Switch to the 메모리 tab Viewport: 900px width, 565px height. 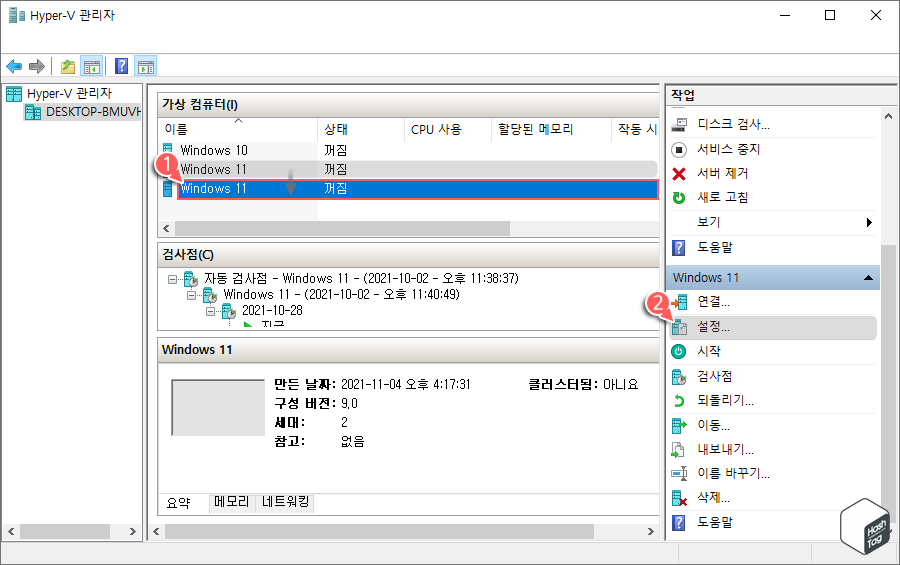pos(231,502)
